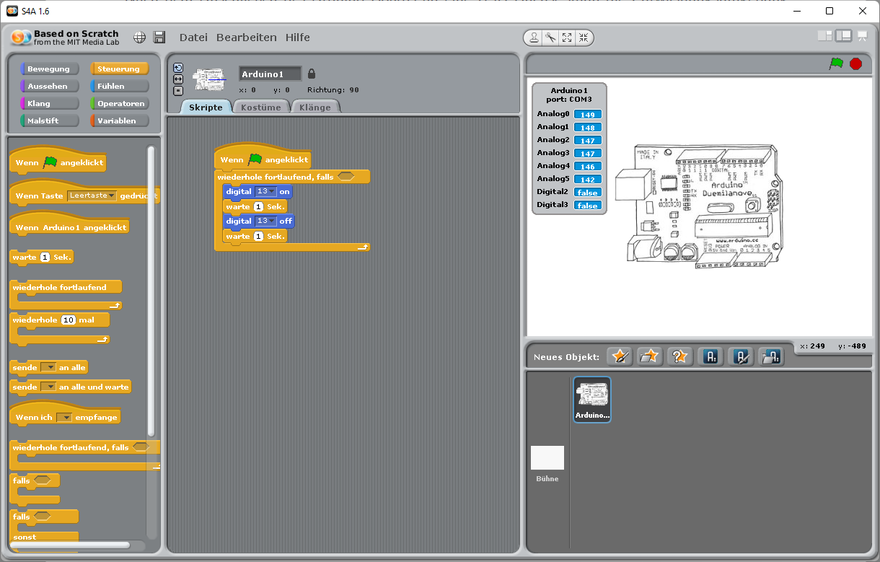
Task: Select Aussehen block category
Action: [x=49, y=86]
